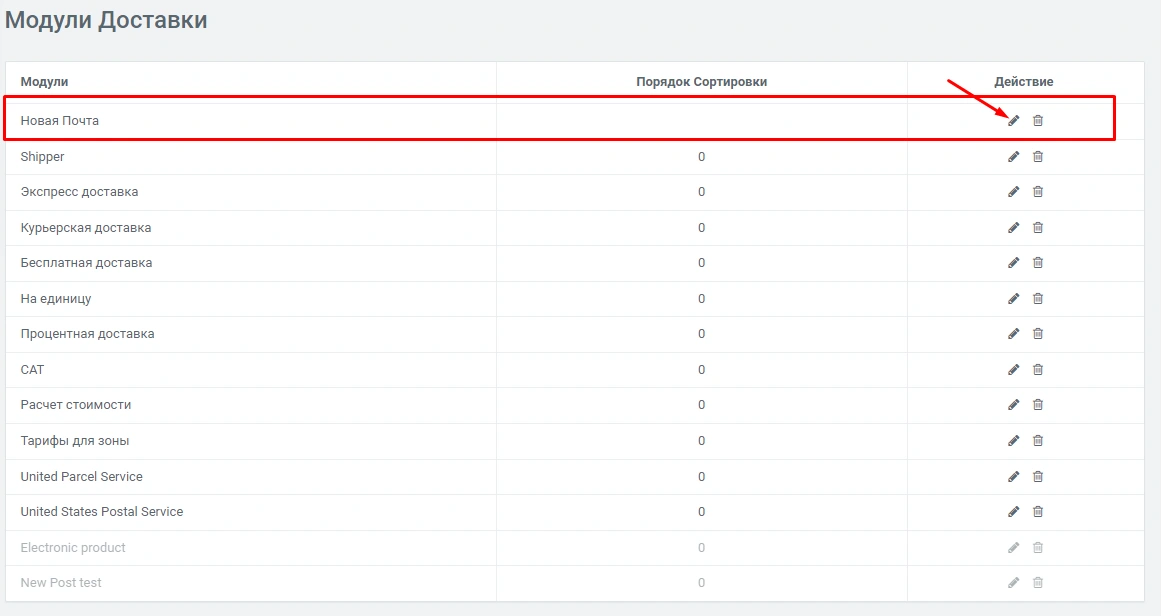
Task: Open editor for Расчет стоимости
Action: click(x=1013, y=405)
